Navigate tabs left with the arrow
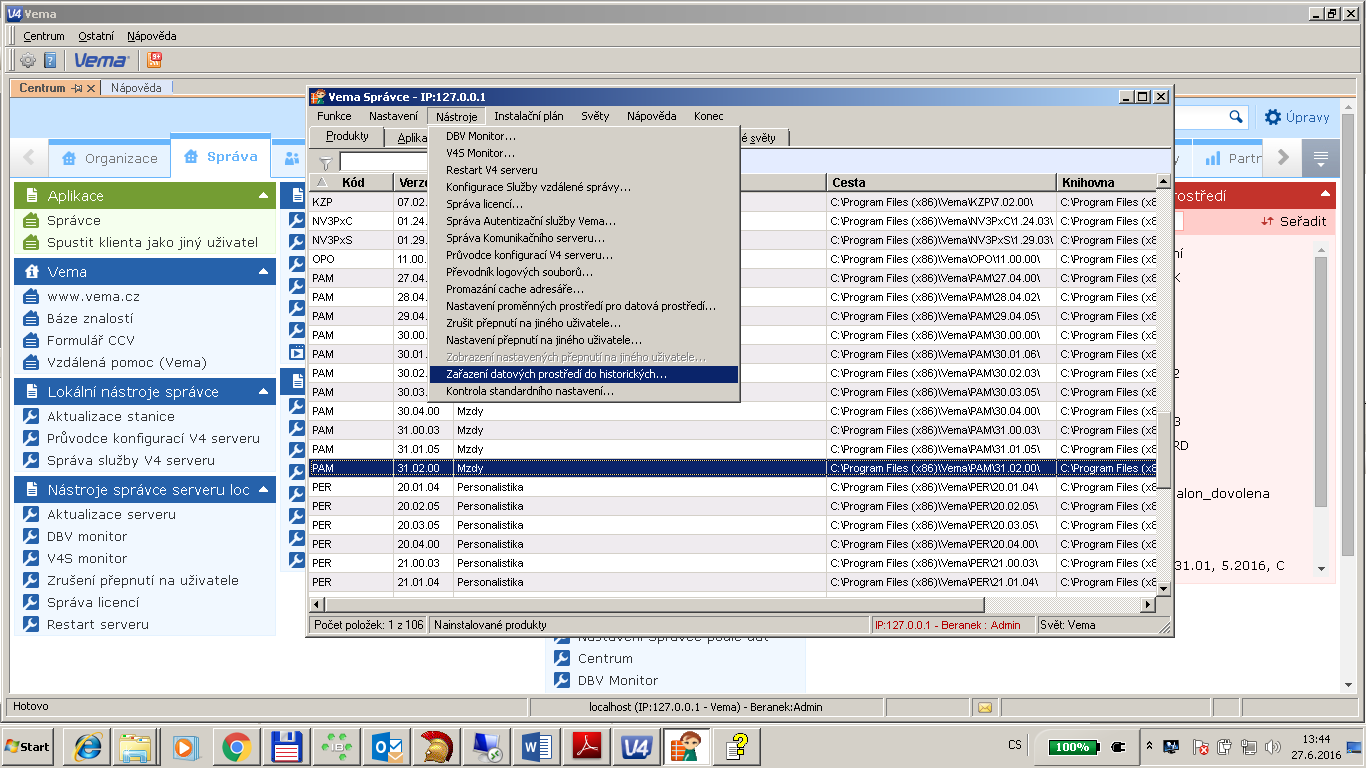The height and width of the screenshot is (768, 1366). point(29,158)
